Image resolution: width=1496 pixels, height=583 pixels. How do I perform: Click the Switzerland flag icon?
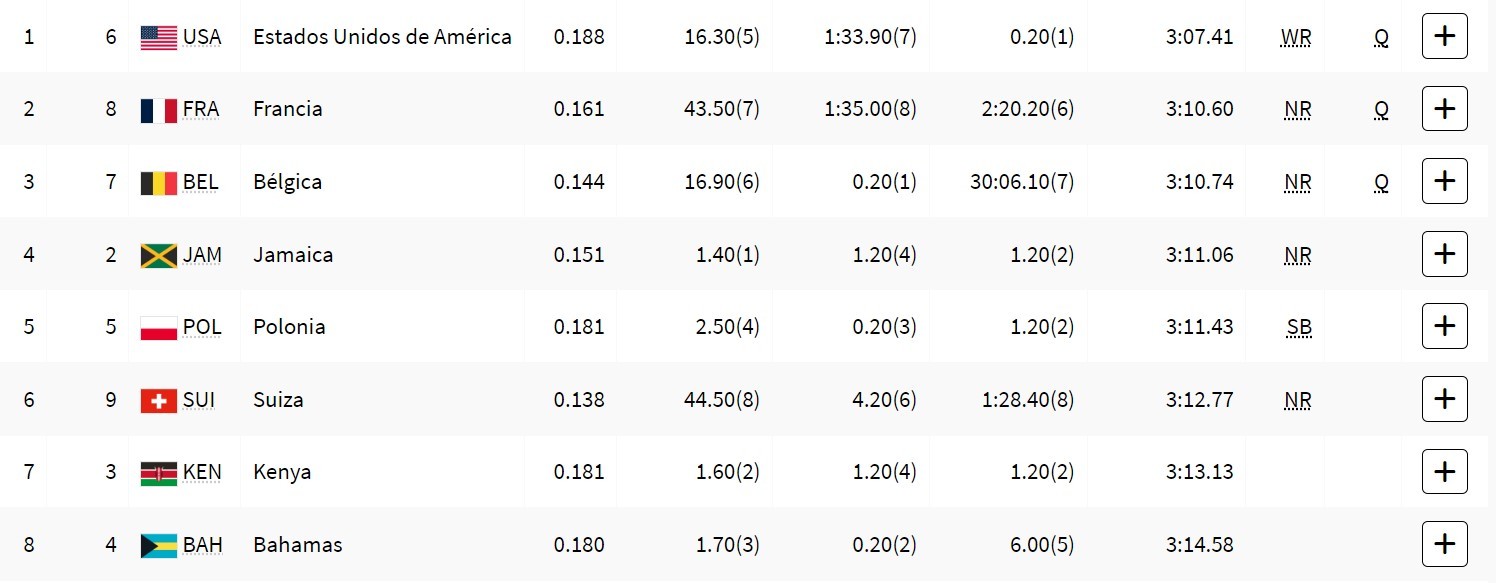point(158,400)
